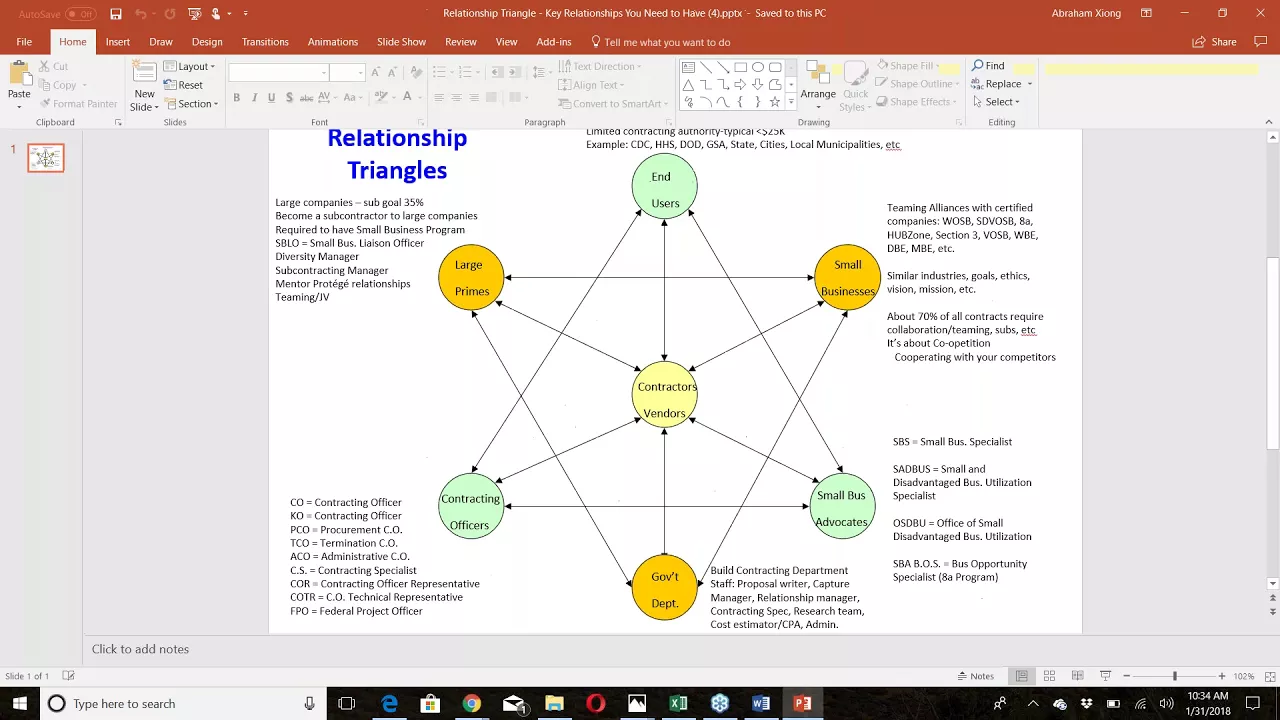
Task: Click the Center alignment icon
Action: pyautogui.click(x=457, y=98)
